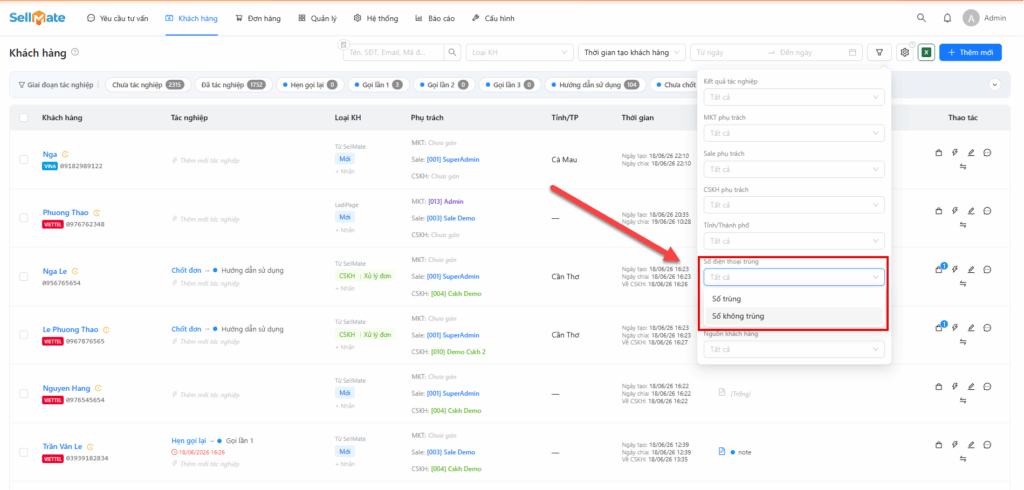Viewport: 1024px width, 490px height.
Task: Click the bag icon with badge for Nga Le
Action: tap(939, 269)
